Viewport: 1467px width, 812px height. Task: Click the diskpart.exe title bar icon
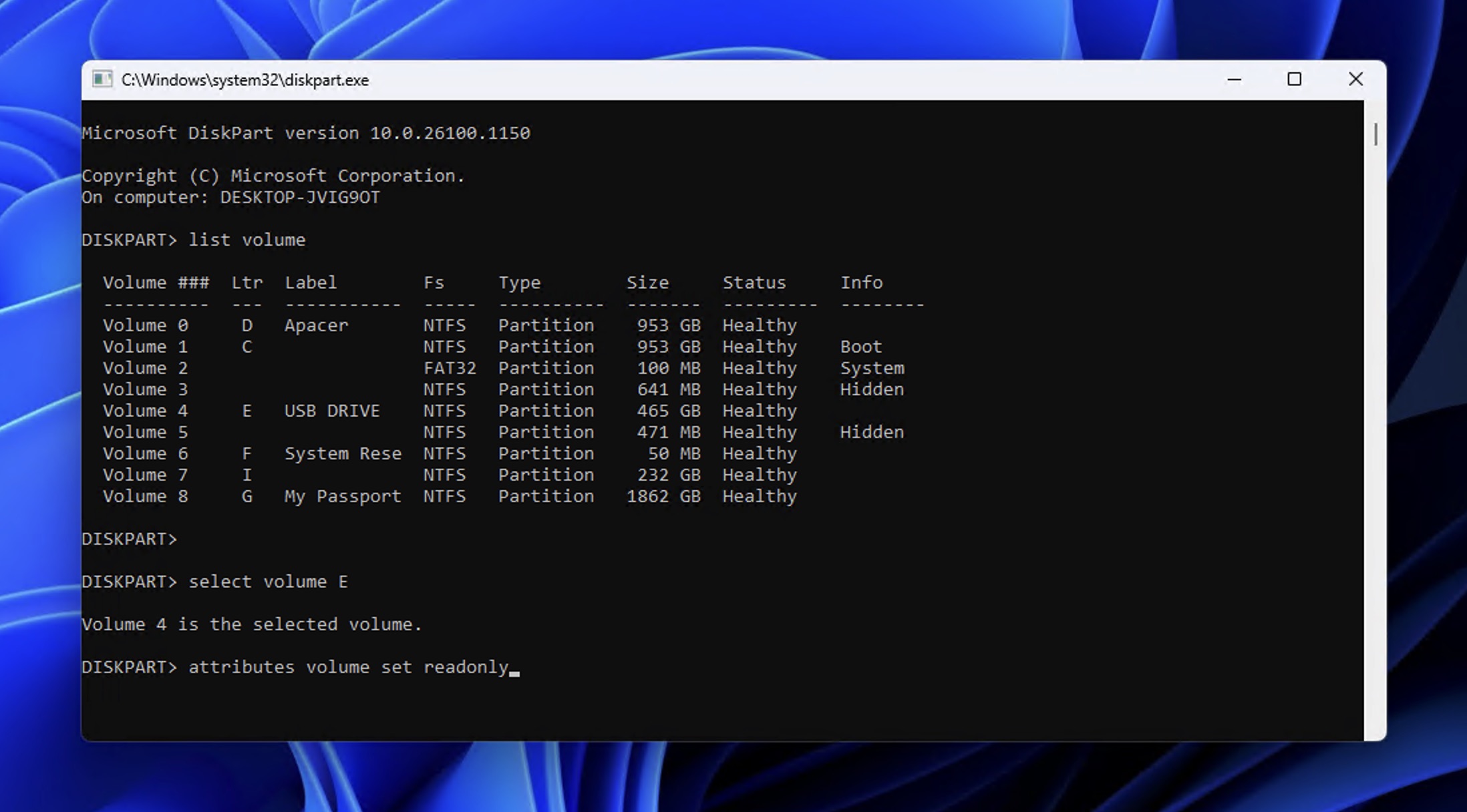click(x=102, y=79)
